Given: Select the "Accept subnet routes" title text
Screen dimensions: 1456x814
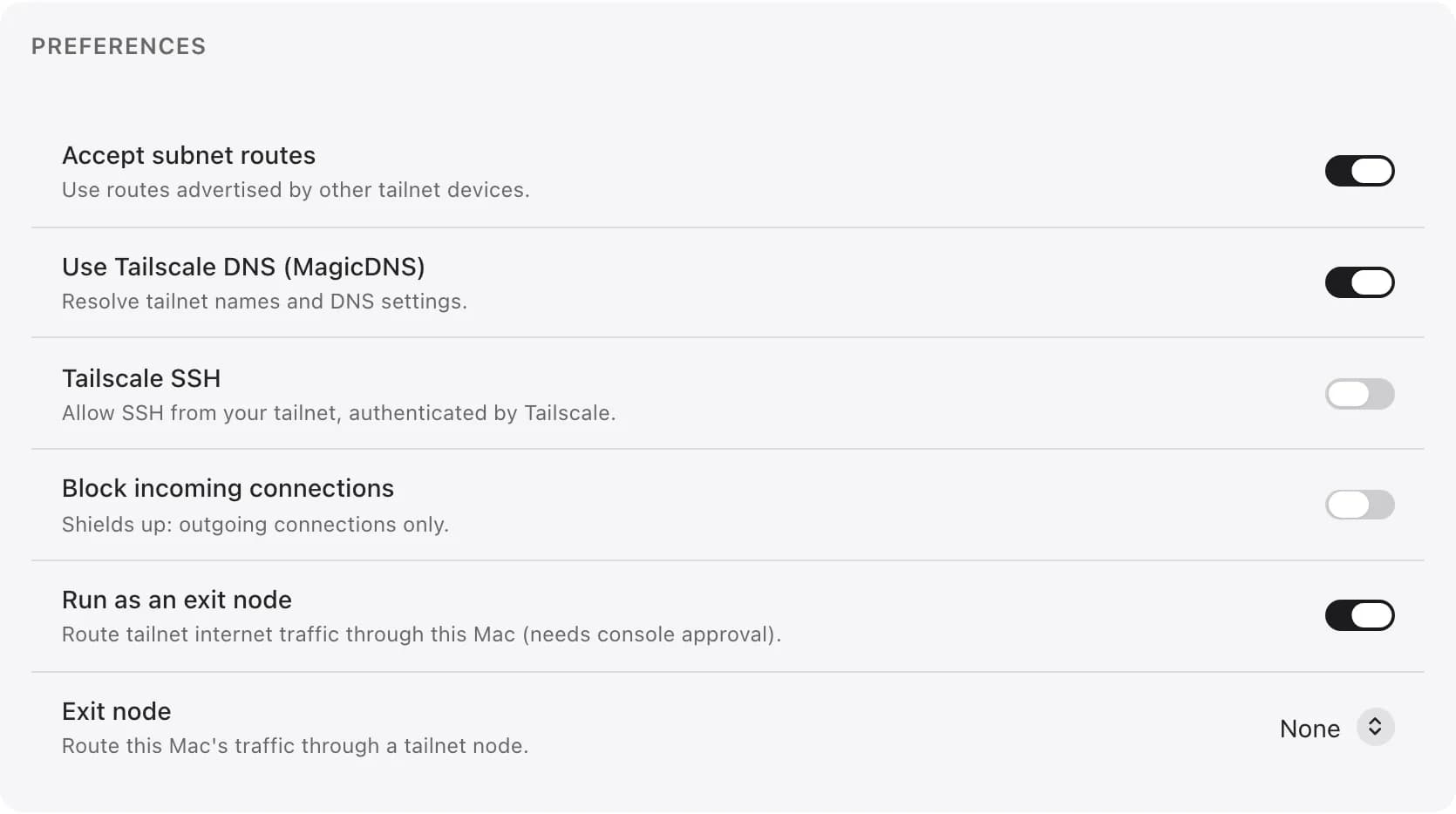Looking at the screenshot, I should point(188,155).
